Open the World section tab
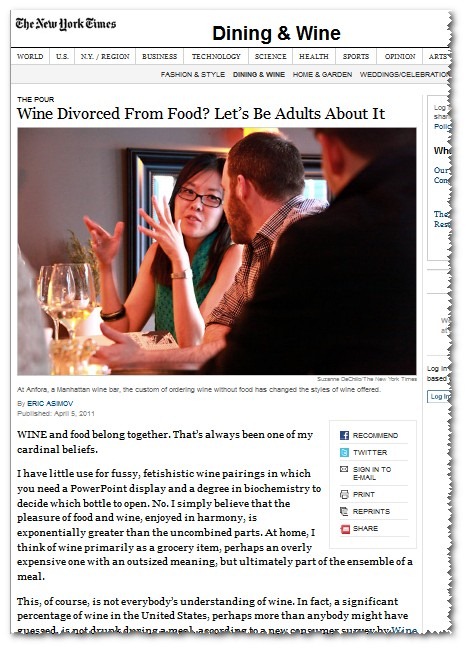This screenshot has width=469, height=651. point(30,56)
